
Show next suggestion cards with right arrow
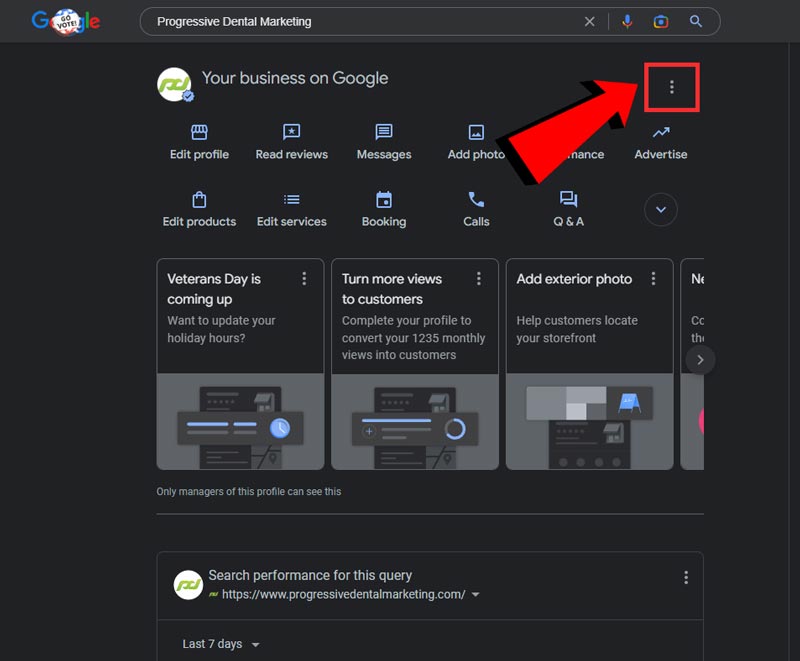700,360
